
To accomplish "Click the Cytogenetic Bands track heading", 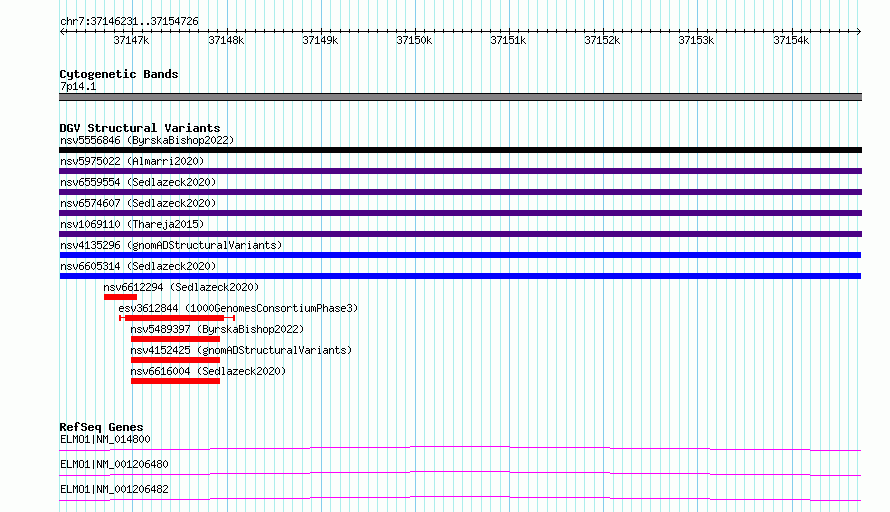I will pyautogui.click(x=119, y=74).
